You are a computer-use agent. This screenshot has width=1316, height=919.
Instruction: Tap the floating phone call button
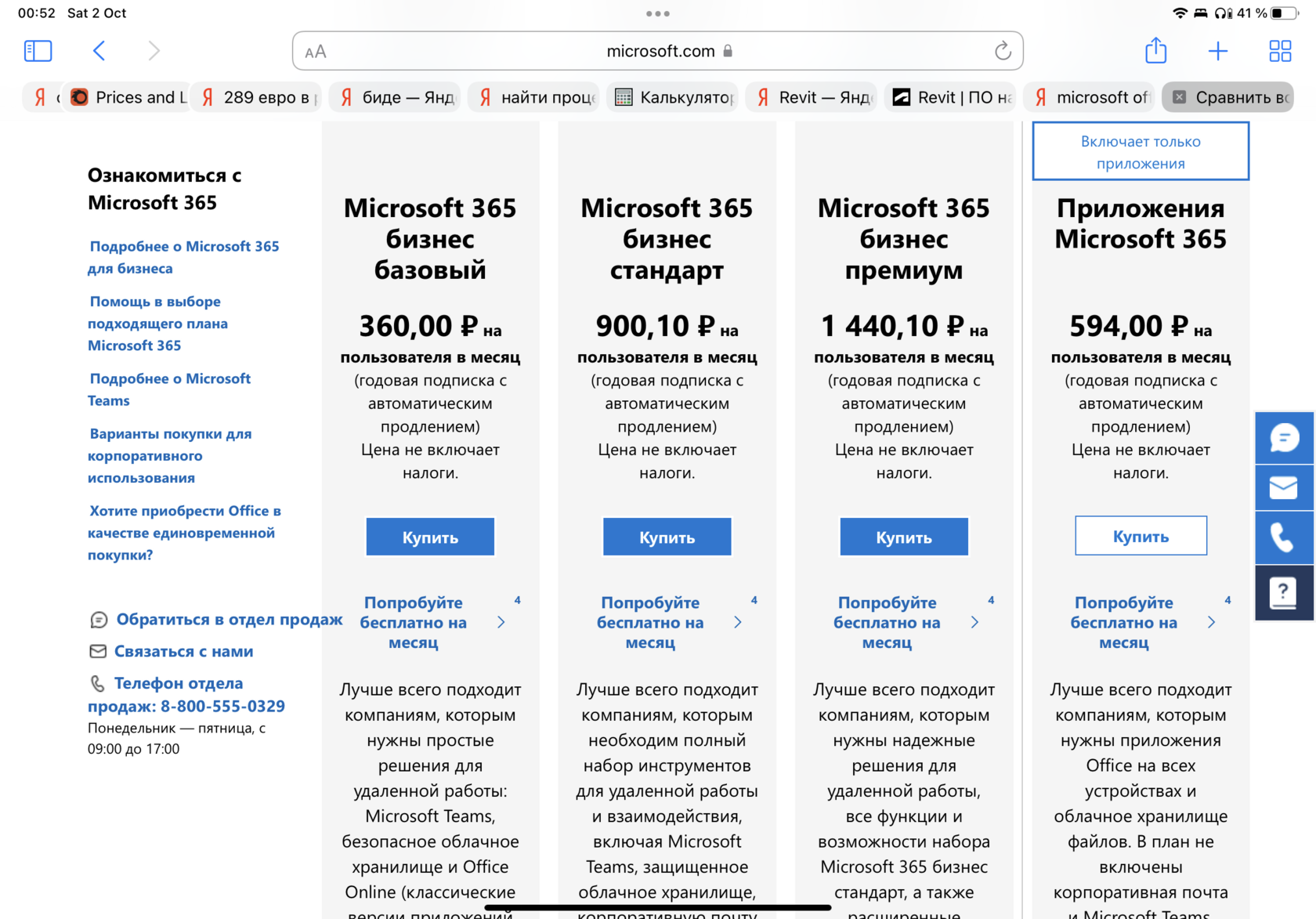pos(1284,537)
